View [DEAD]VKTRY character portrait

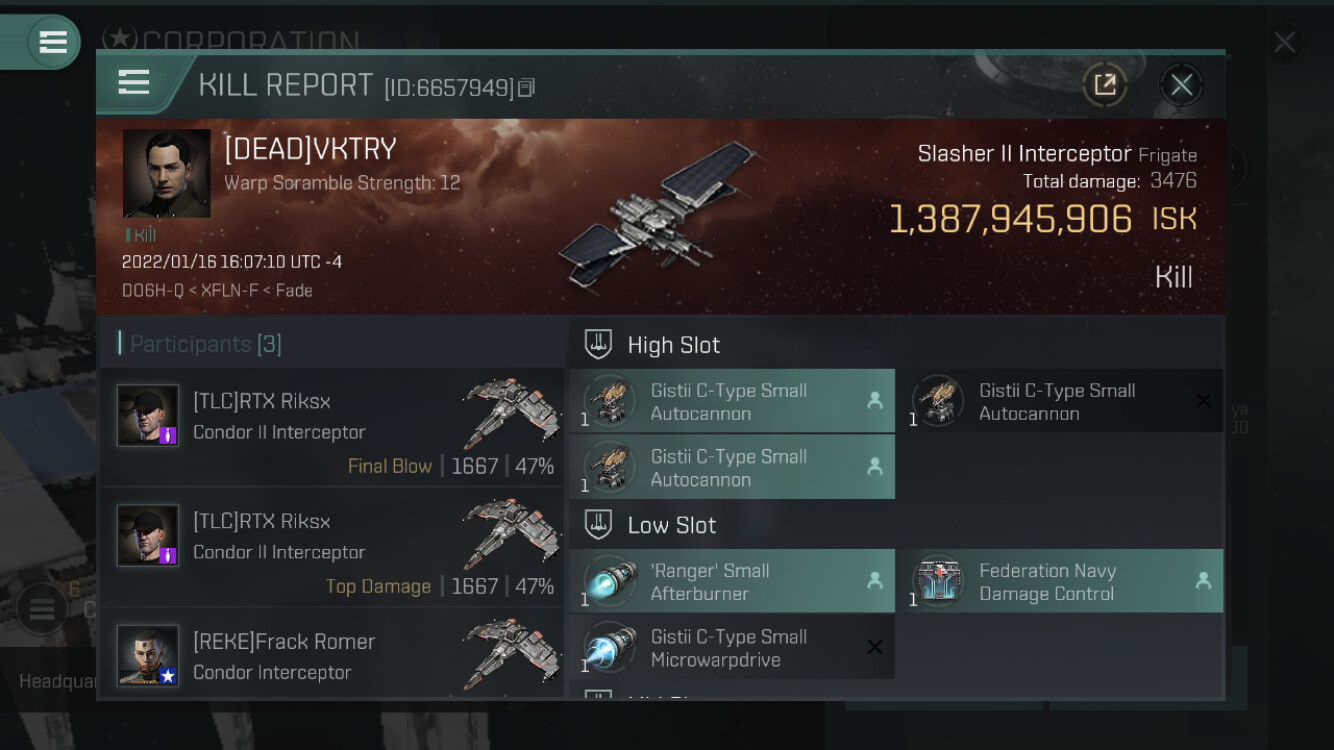(166, 173)
